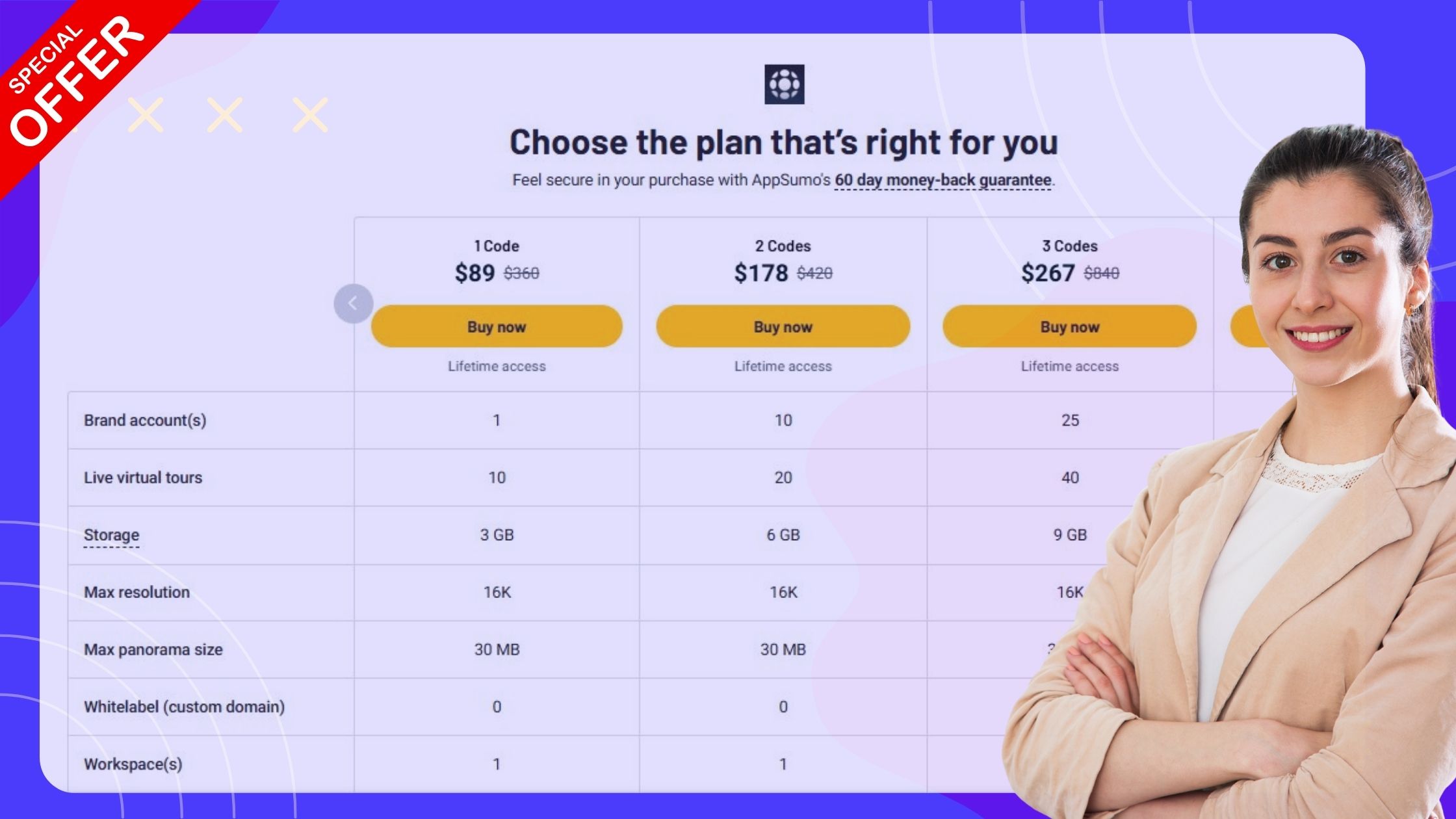Click the Whitelabel (custom domain) row label
The width and height of the screenshot is (1456, 819).
(184, 707)
